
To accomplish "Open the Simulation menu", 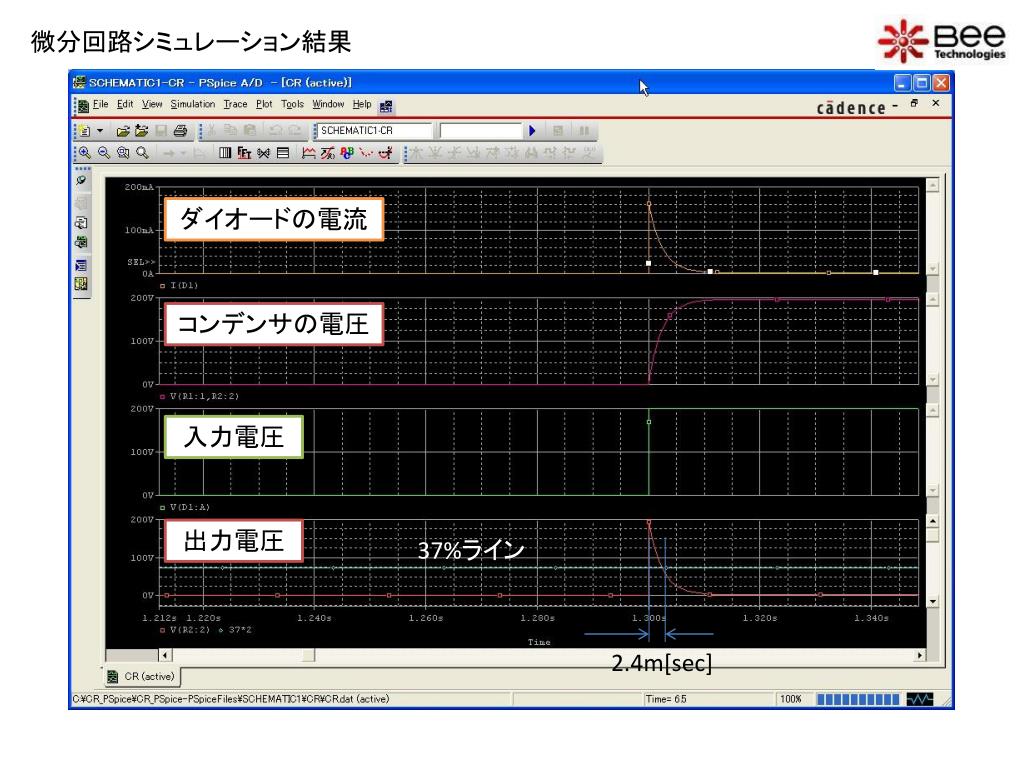I will [193, 104].
